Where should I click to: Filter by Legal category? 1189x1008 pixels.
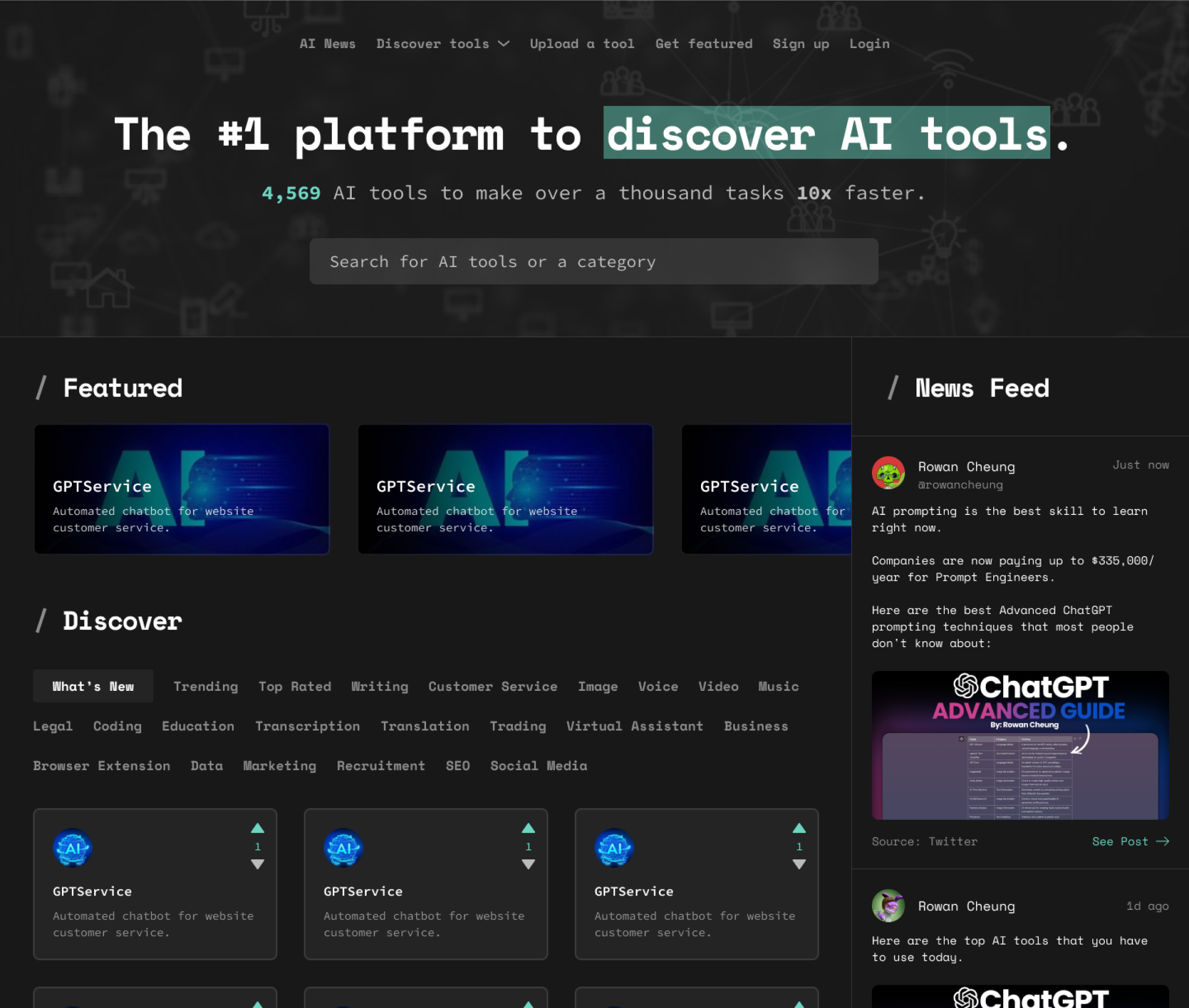click(x=53, y=726)
